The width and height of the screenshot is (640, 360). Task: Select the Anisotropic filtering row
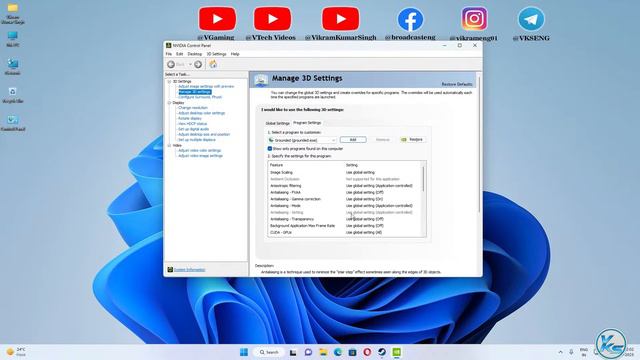[345, 186]
